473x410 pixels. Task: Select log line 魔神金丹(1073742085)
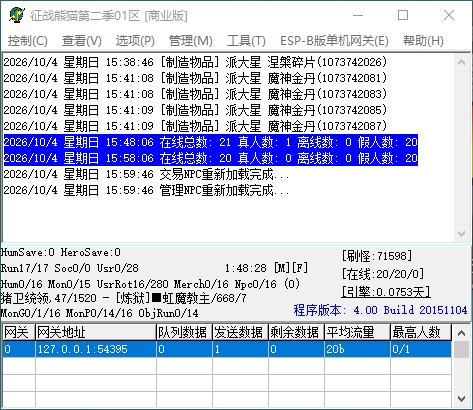pyautogui.click(x=195, y=110)
